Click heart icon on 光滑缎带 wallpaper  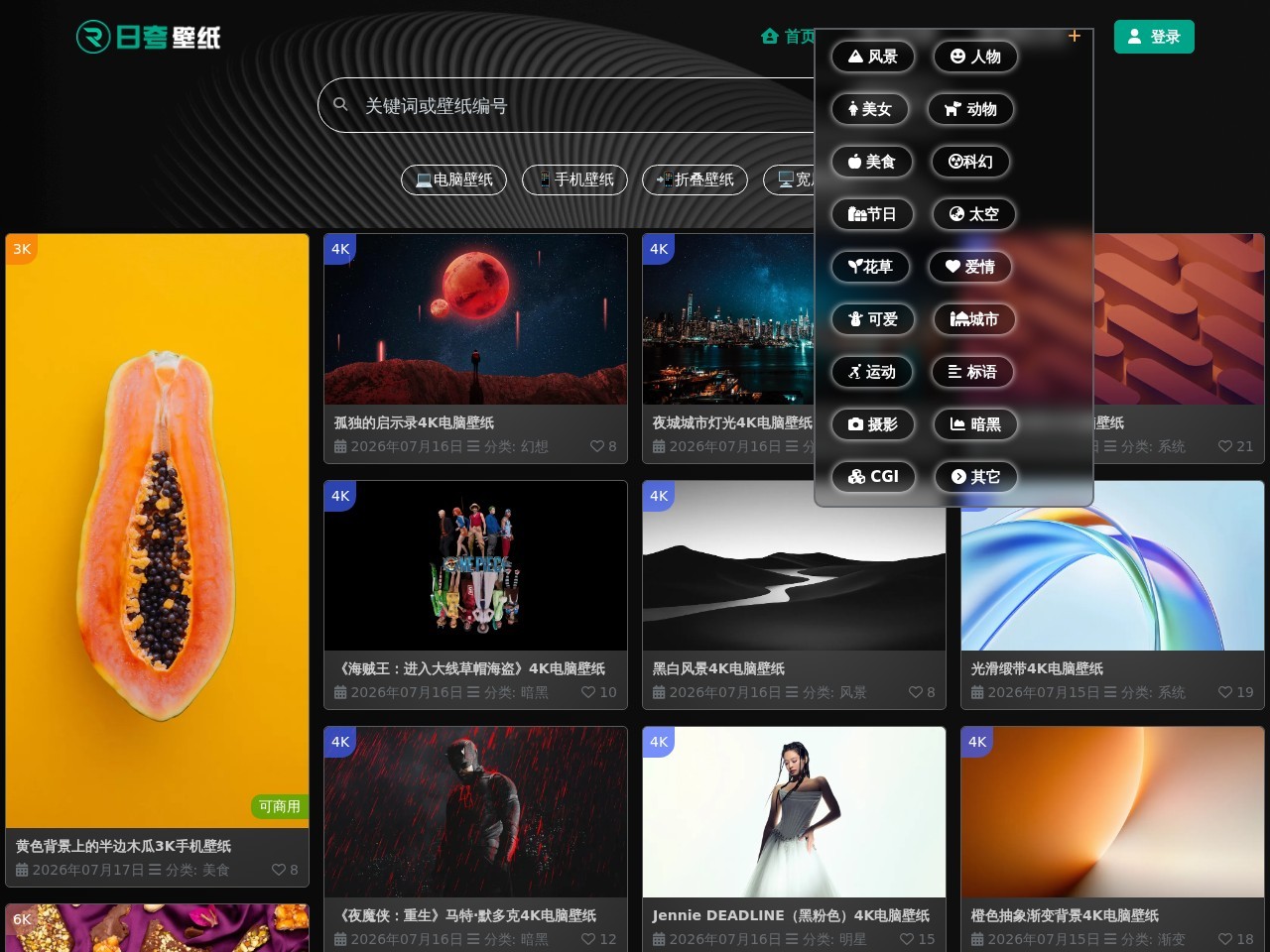click(x=1225, y=692)
